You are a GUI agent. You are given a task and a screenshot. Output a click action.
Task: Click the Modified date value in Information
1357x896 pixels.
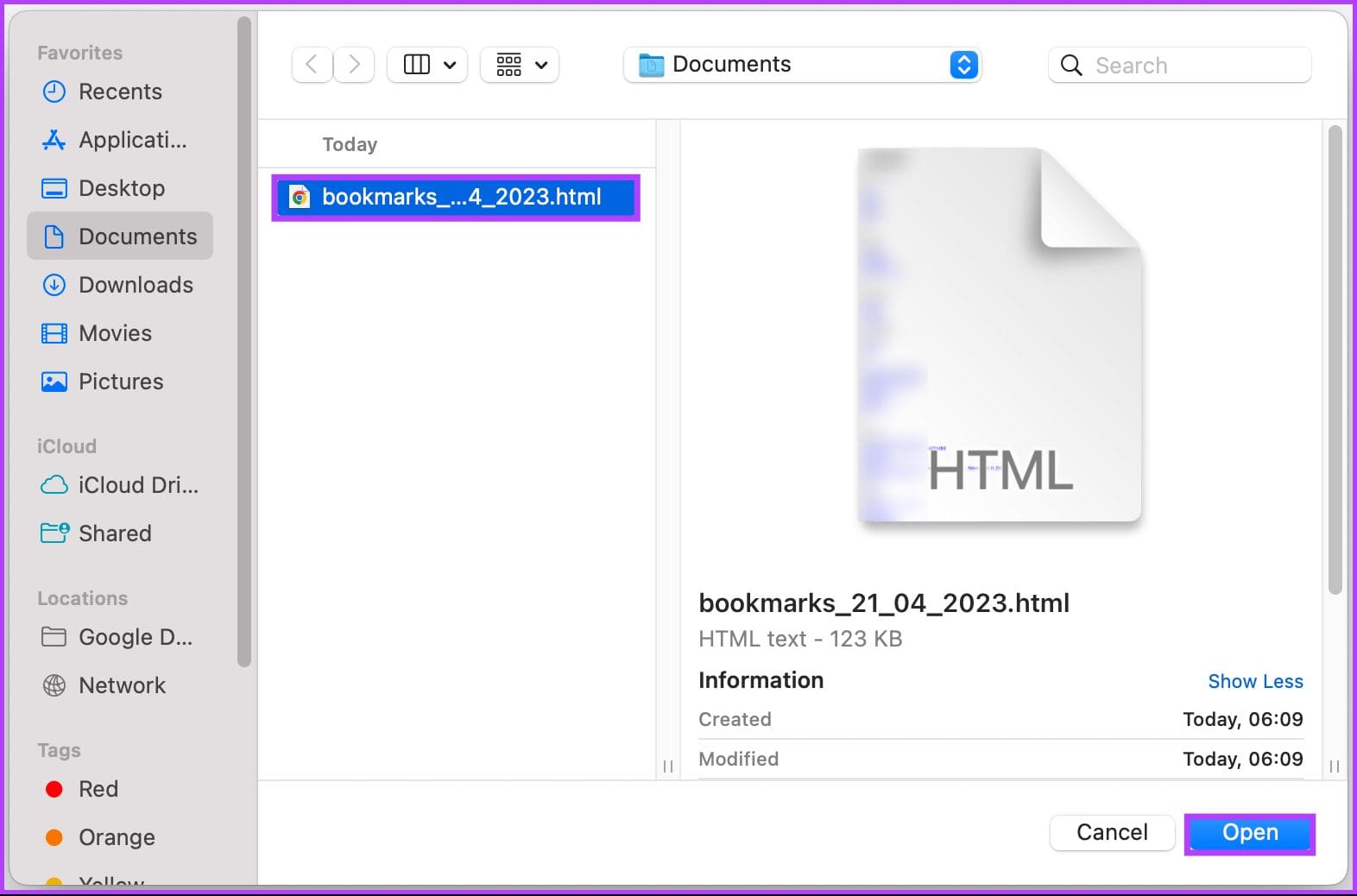click(1242, 759)
